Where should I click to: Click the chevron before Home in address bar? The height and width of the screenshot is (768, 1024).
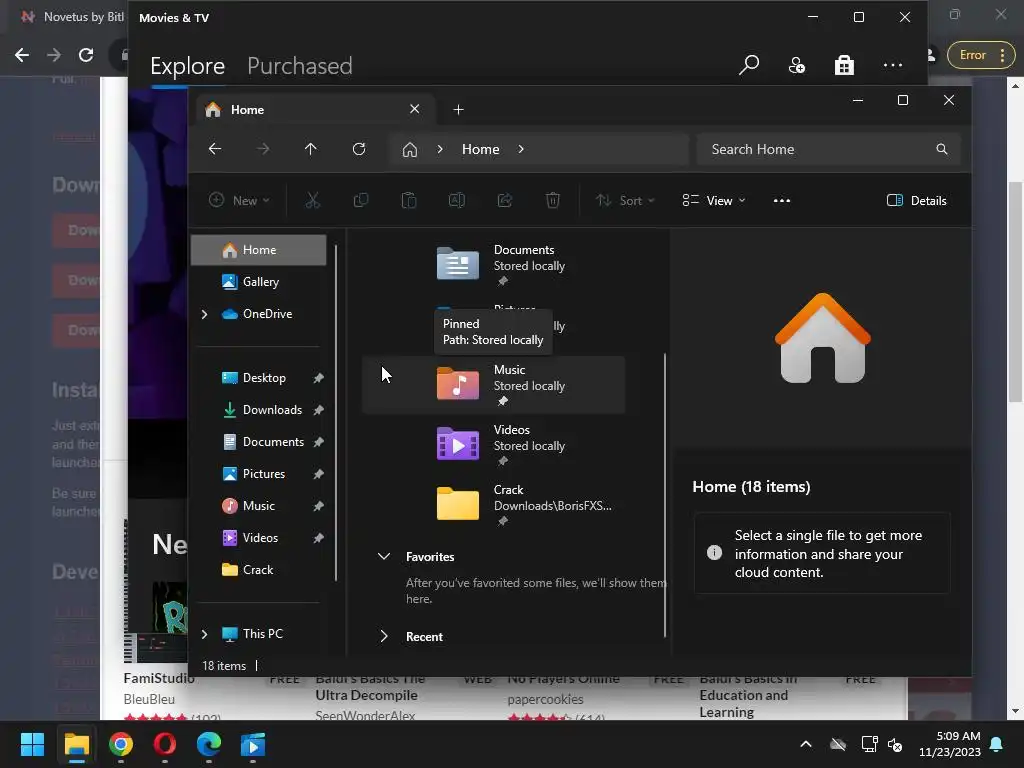[x=440, y=149]
